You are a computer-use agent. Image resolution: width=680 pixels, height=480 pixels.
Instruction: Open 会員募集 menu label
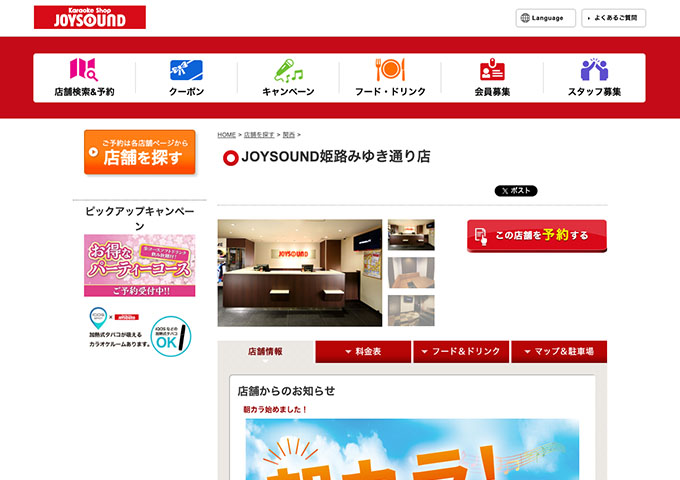tap(492, 92)
